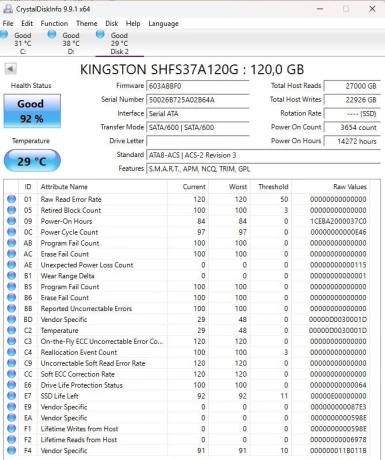Click the status icon for row EA
Viewport: 385px width, 460px height.
pyautogui.click(x=11, y=418)
